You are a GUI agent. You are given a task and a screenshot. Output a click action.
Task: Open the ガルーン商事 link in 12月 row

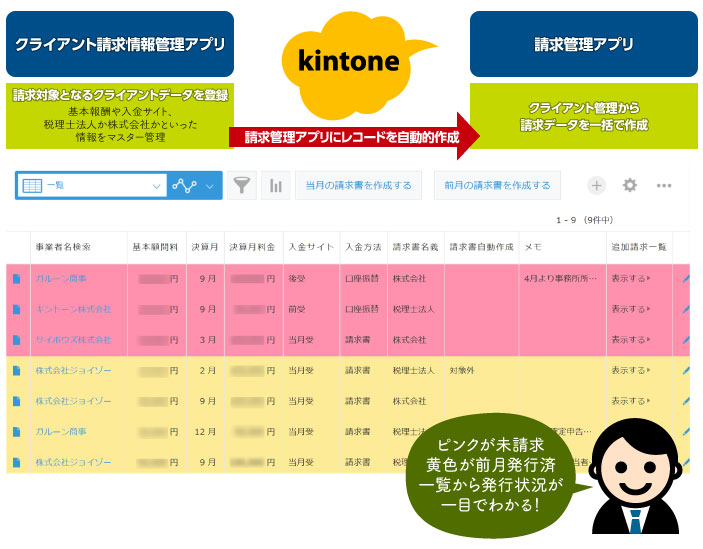(61, 431)
